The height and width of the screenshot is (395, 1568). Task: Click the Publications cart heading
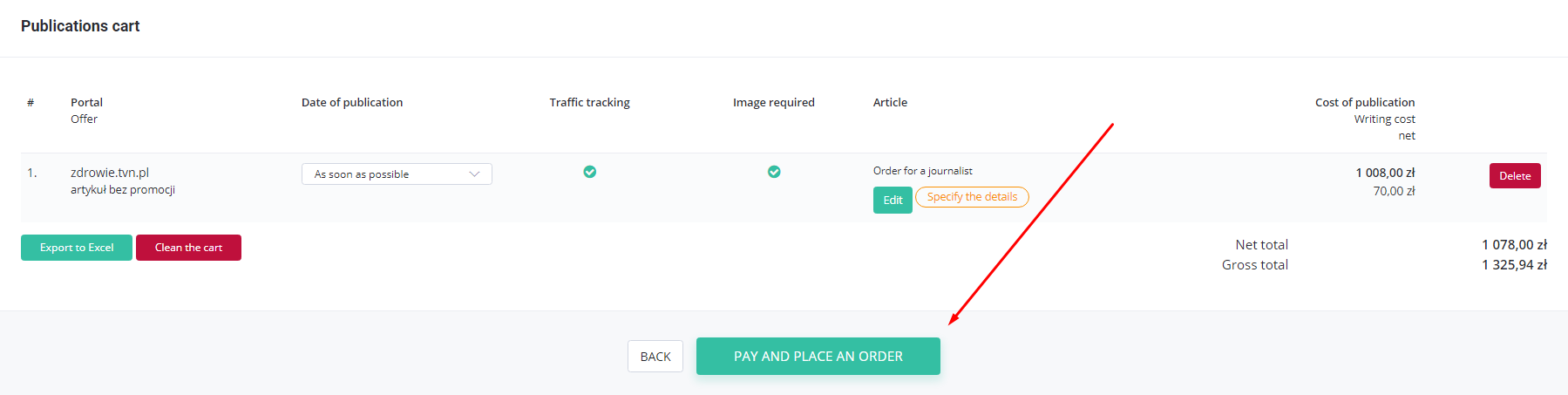(80, 26)
